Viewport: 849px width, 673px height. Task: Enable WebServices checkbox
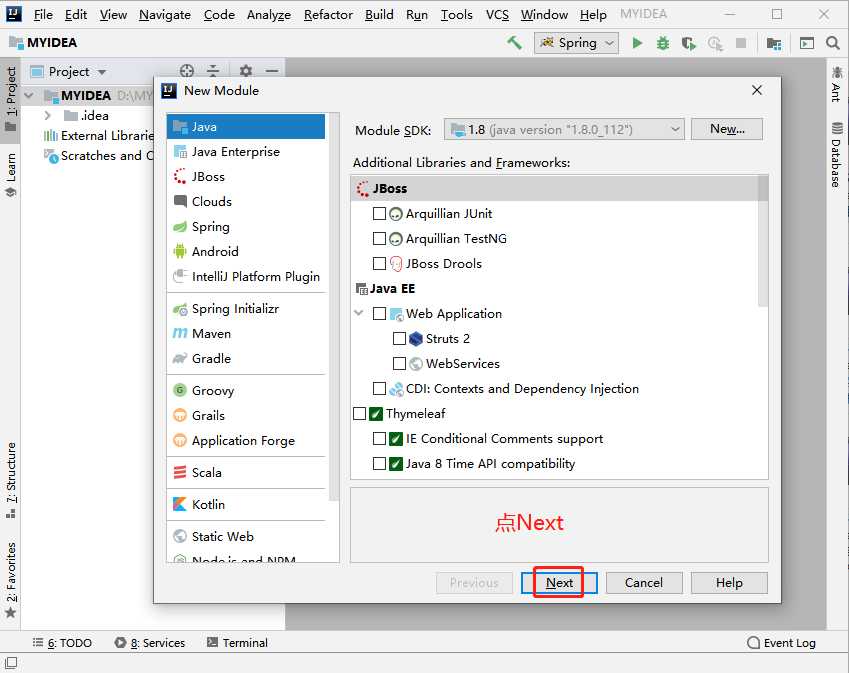click(399, 363)
